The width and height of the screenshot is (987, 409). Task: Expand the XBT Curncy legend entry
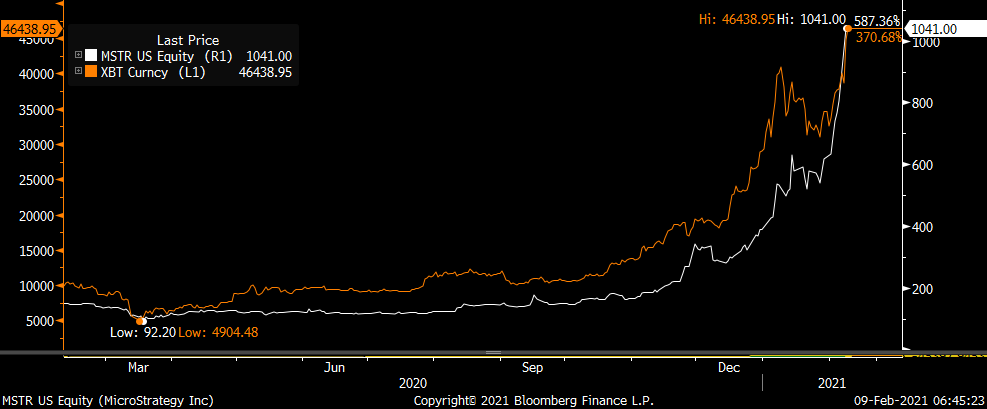pos(79,72)
